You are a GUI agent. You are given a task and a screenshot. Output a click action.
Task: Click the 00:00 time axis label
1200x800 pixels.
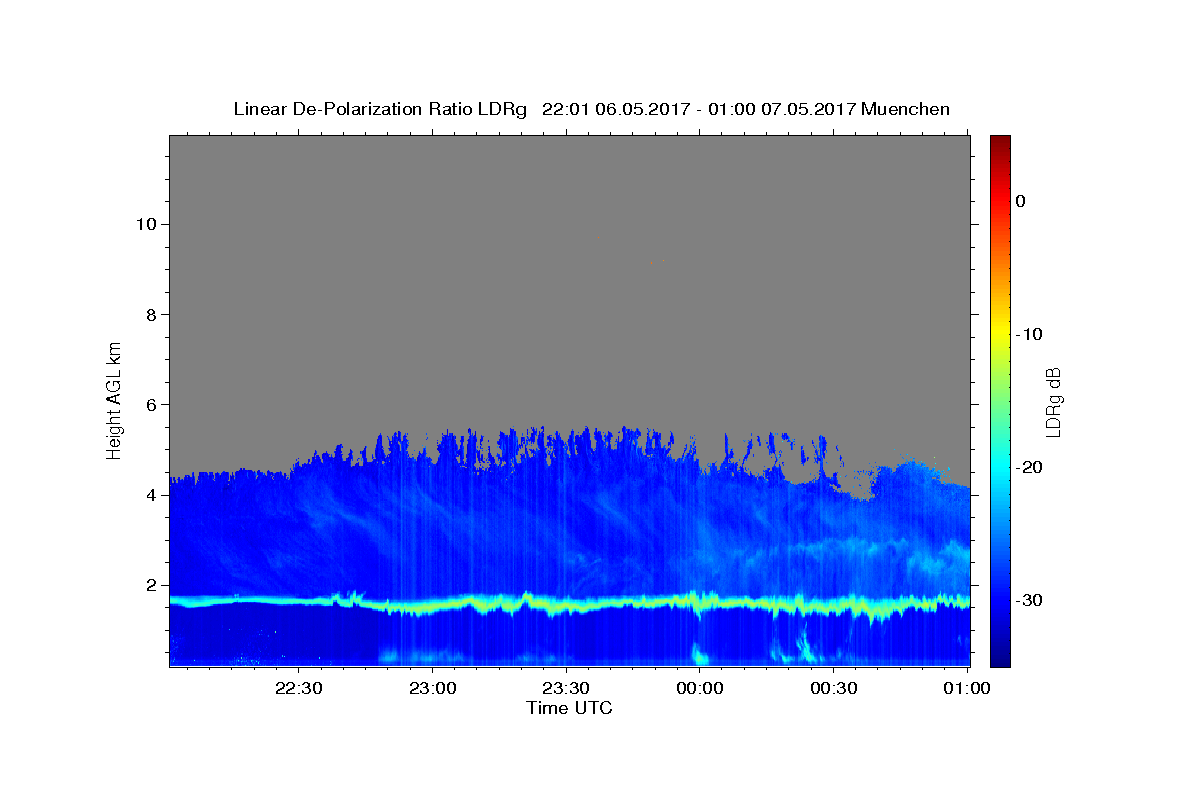coord(700,688)
